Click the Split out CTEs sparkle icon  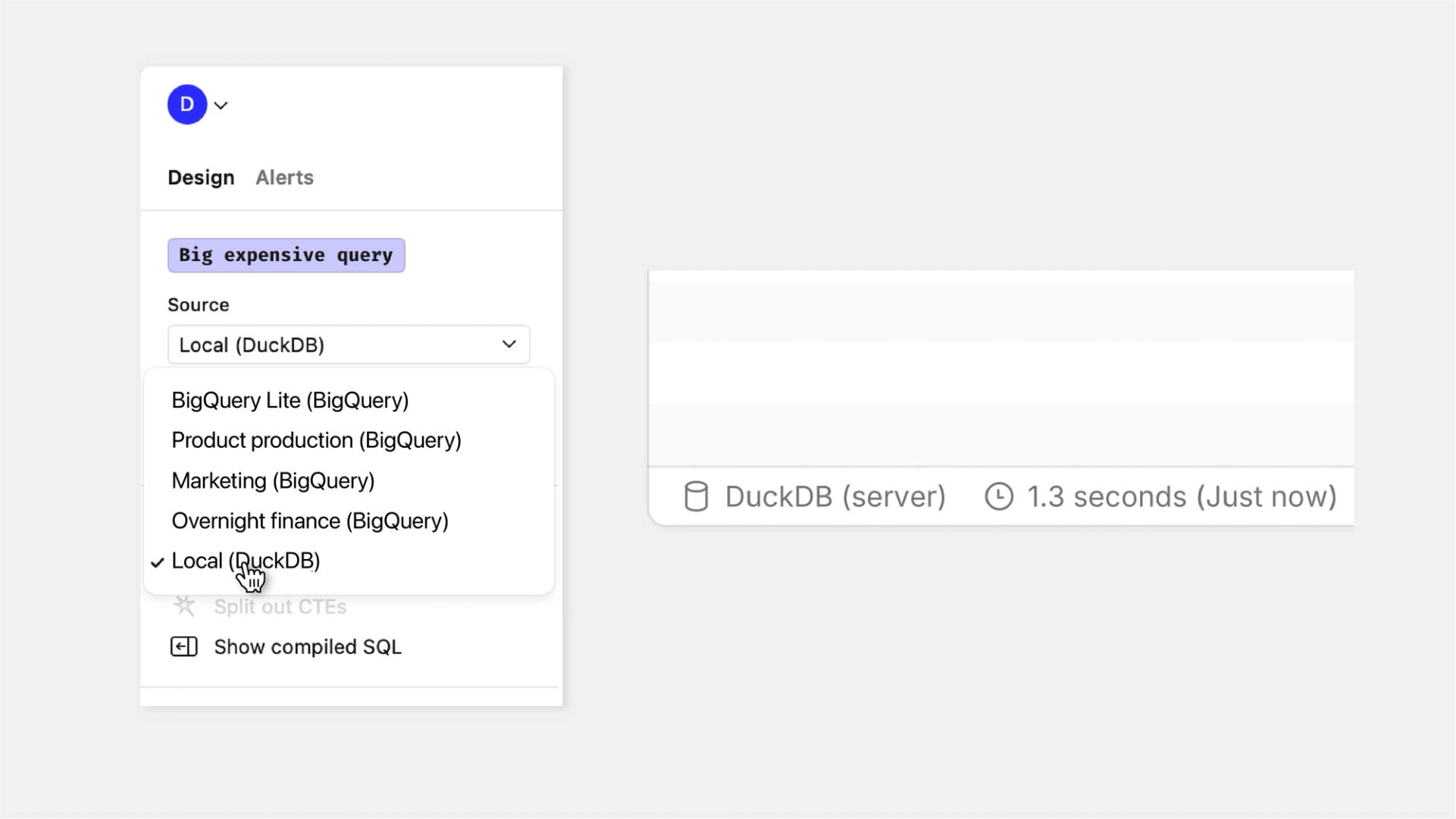point(184,606)
